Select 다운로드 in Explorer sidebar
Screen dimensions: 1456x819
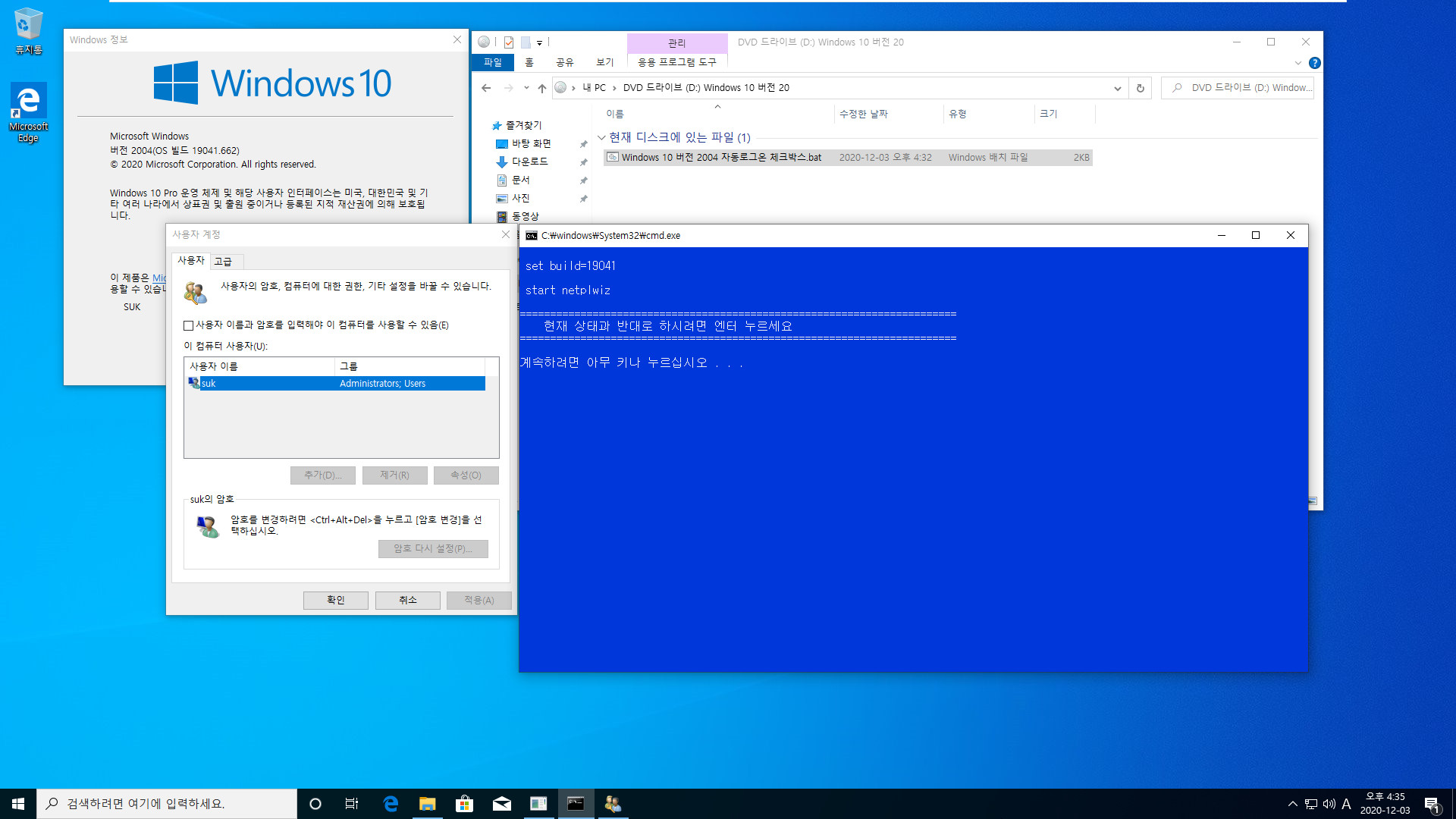coord(529,162)
